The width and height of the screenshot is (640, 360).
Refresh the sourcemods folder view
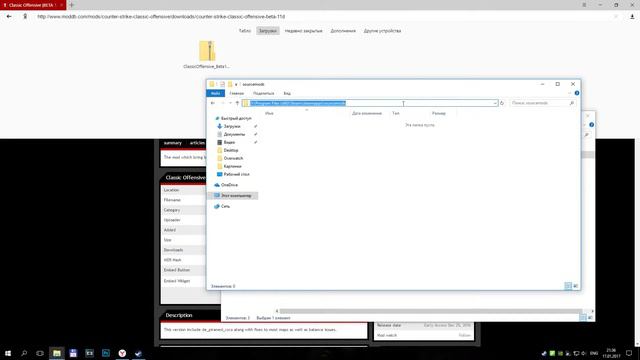502,103
